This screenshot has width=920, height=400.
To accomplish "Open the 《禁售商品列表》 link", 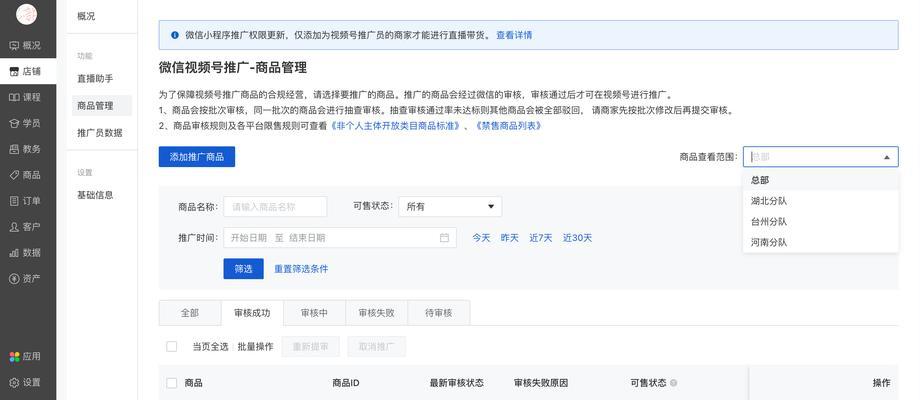I will (x=508, y=126).
